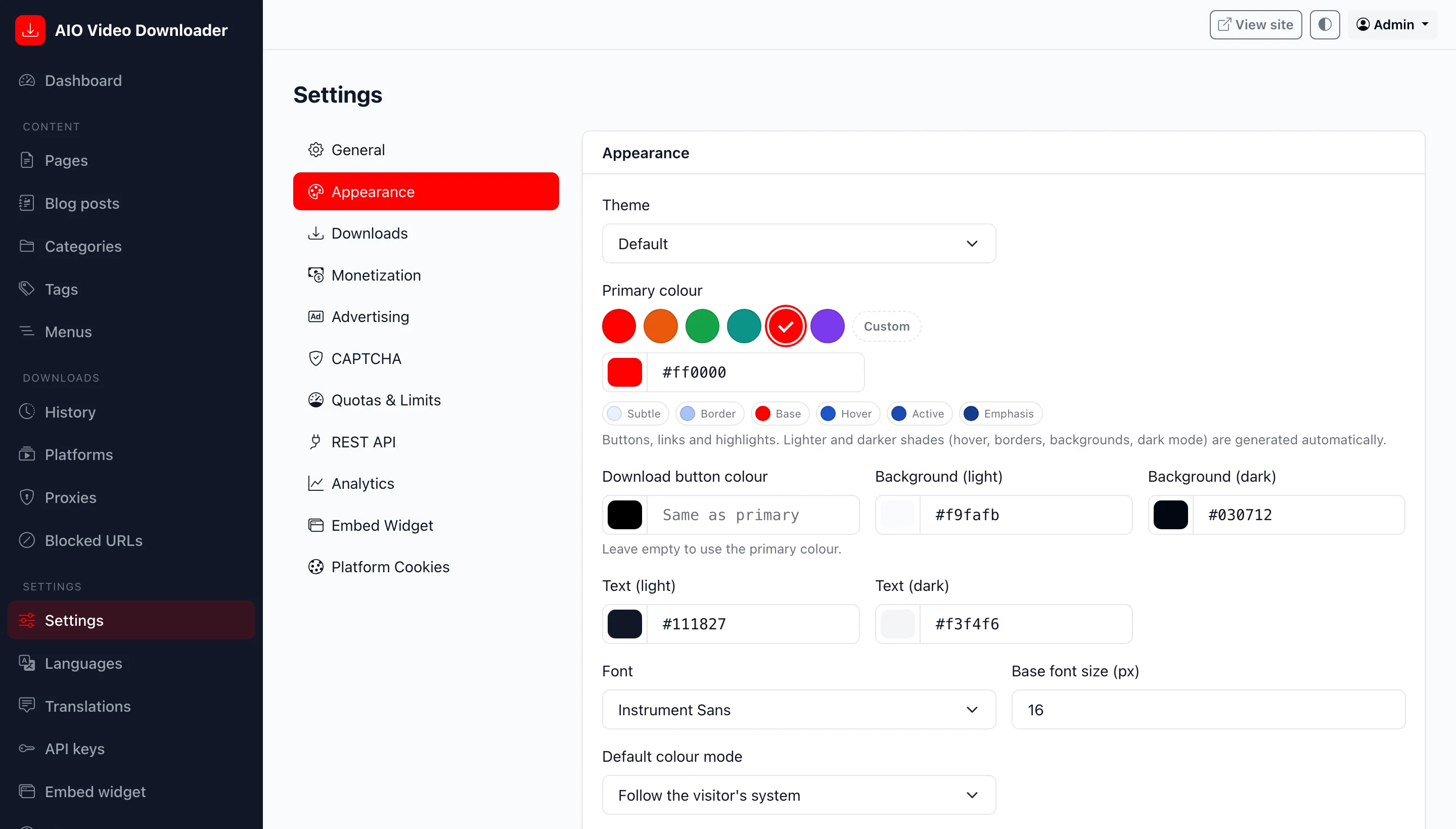Viewport: 1456px width, 829px height.
Task: Click the Base font size field
Action: pos(1208,709)
